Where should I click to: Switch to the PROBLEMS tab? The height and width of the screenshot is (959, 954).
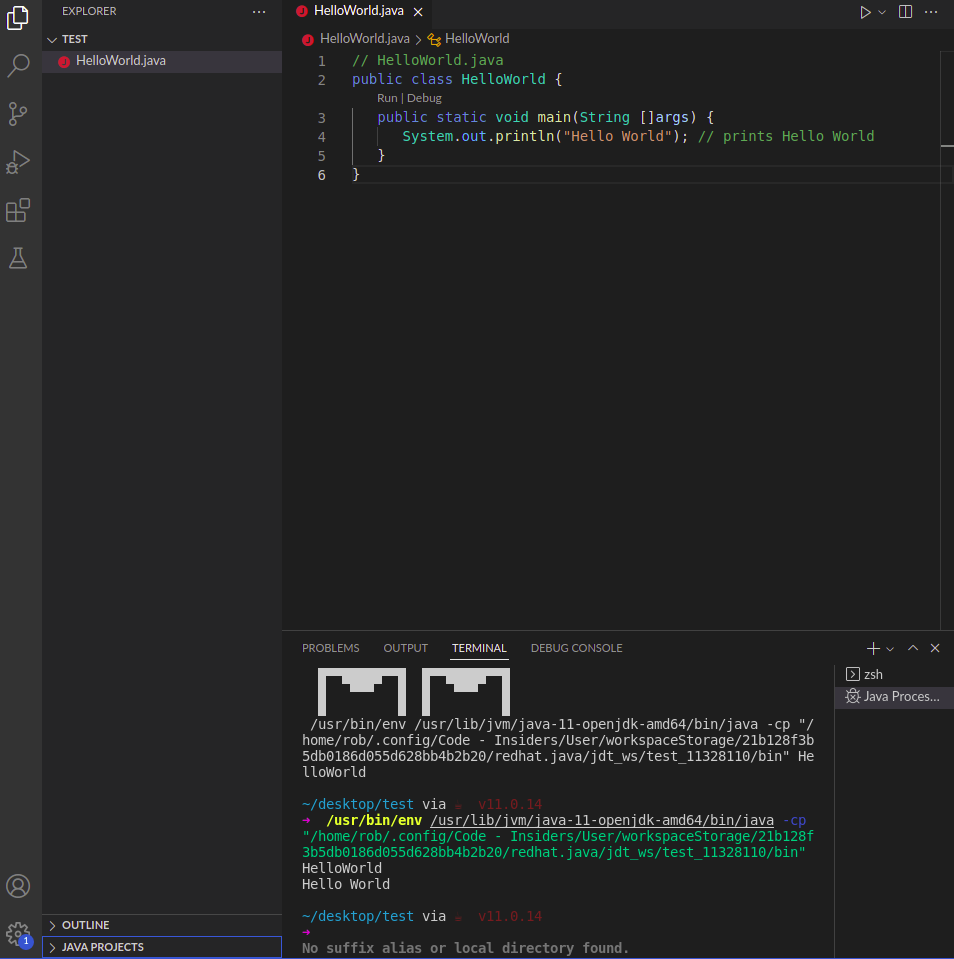[330, 648]
